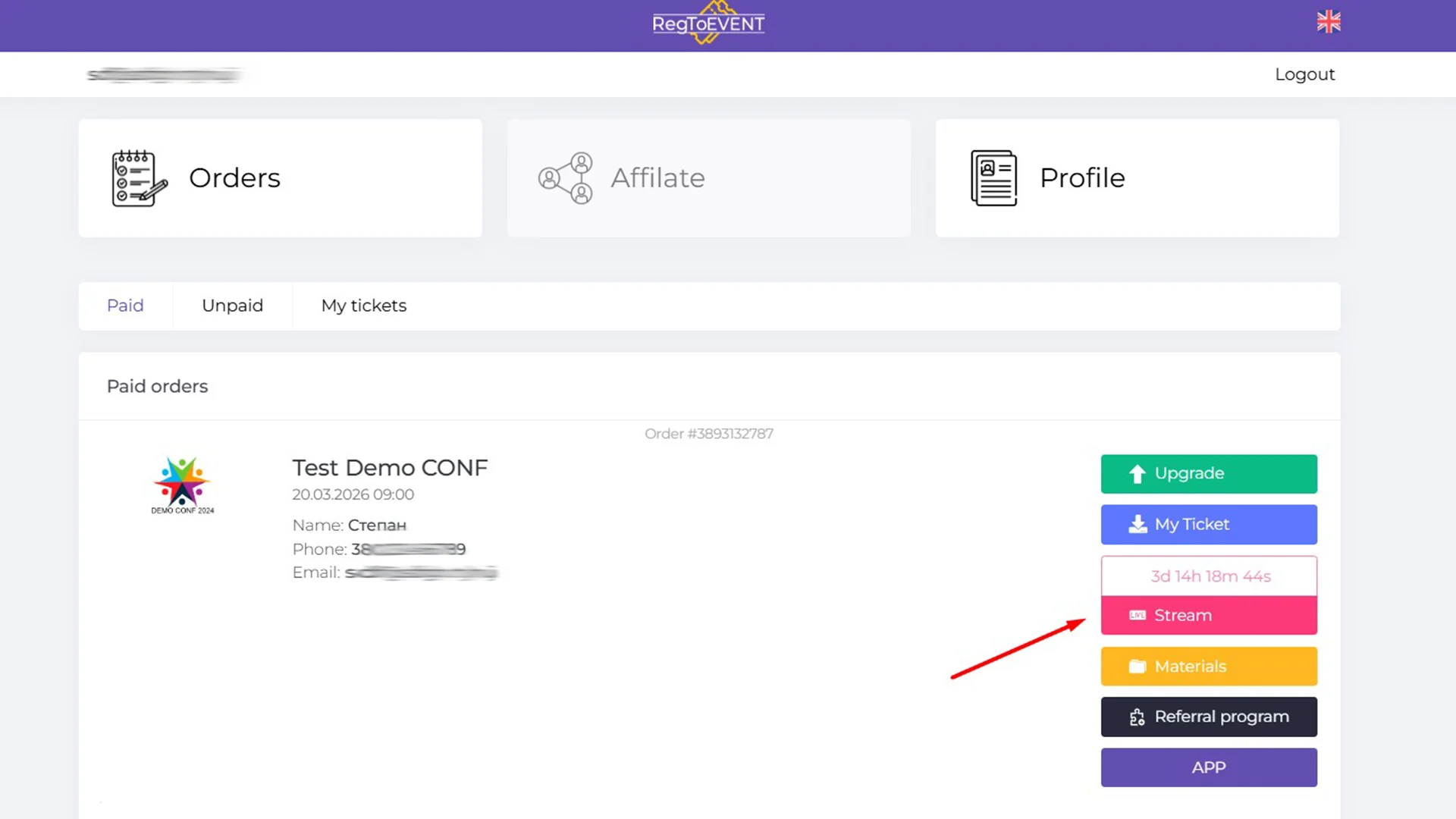Click the Affiliate network icon
Screen dimensions: 1456x819
566,178
